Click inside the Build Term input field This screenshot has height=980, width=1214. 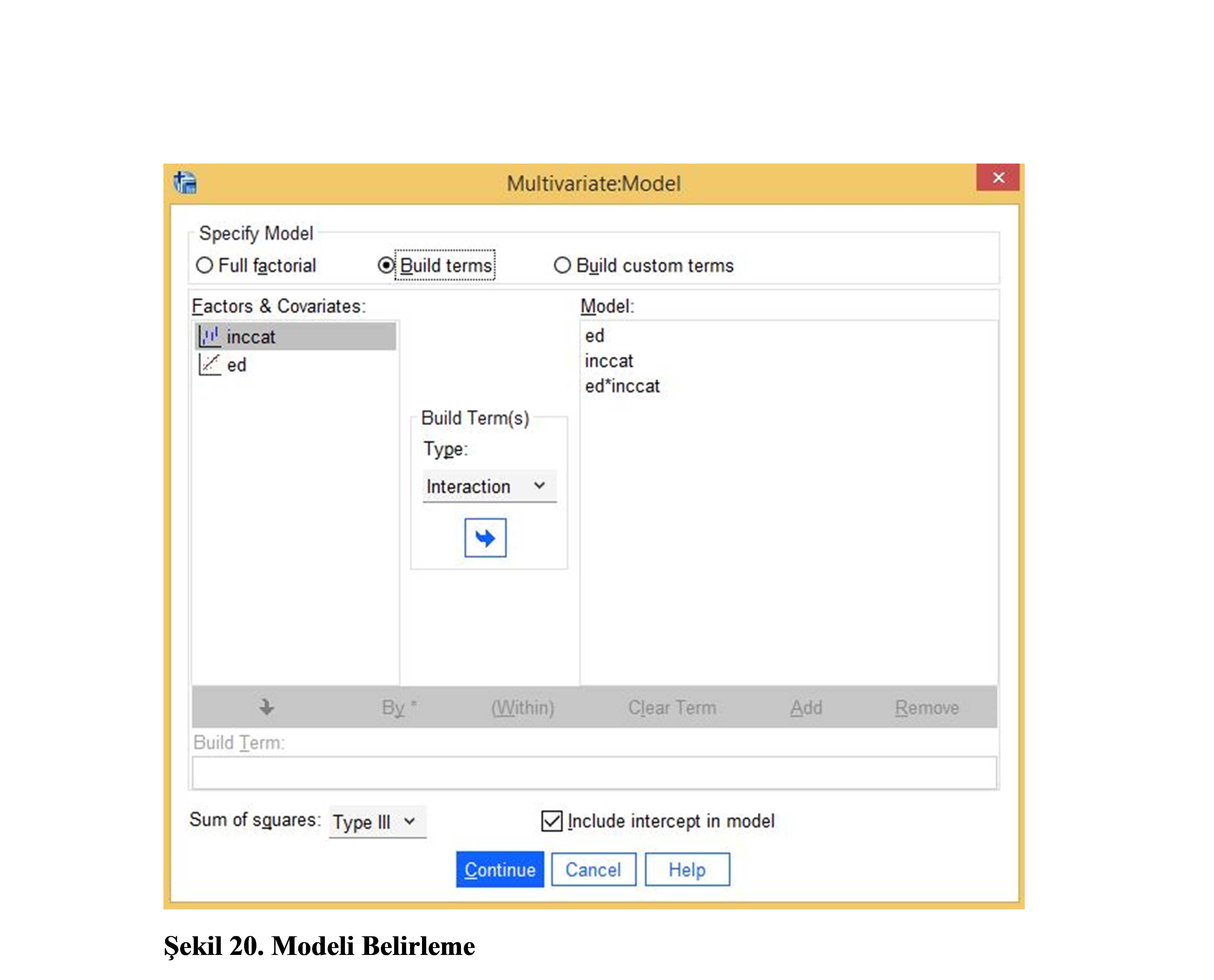[x=594, y=772]
